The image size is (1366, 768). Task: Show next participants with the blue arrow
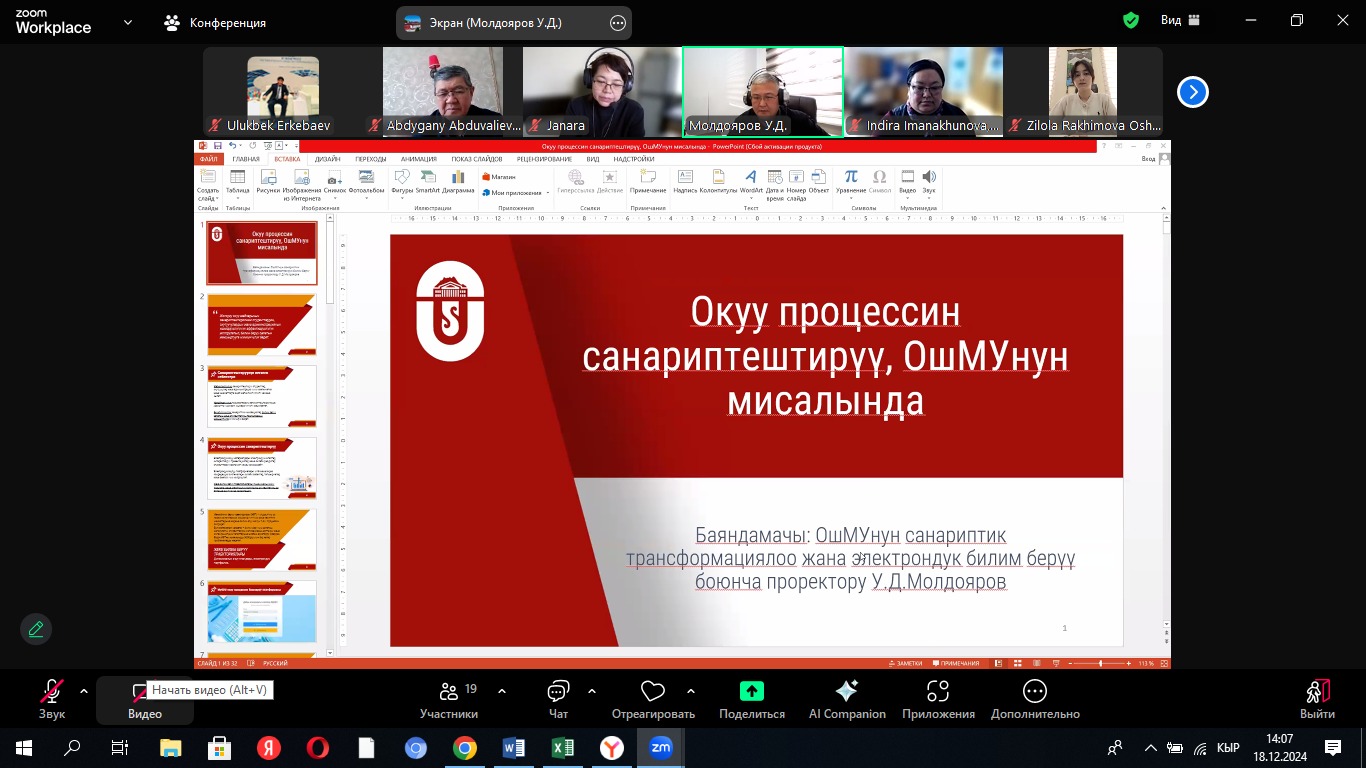pyautogui.click(x=1192, y=92)
